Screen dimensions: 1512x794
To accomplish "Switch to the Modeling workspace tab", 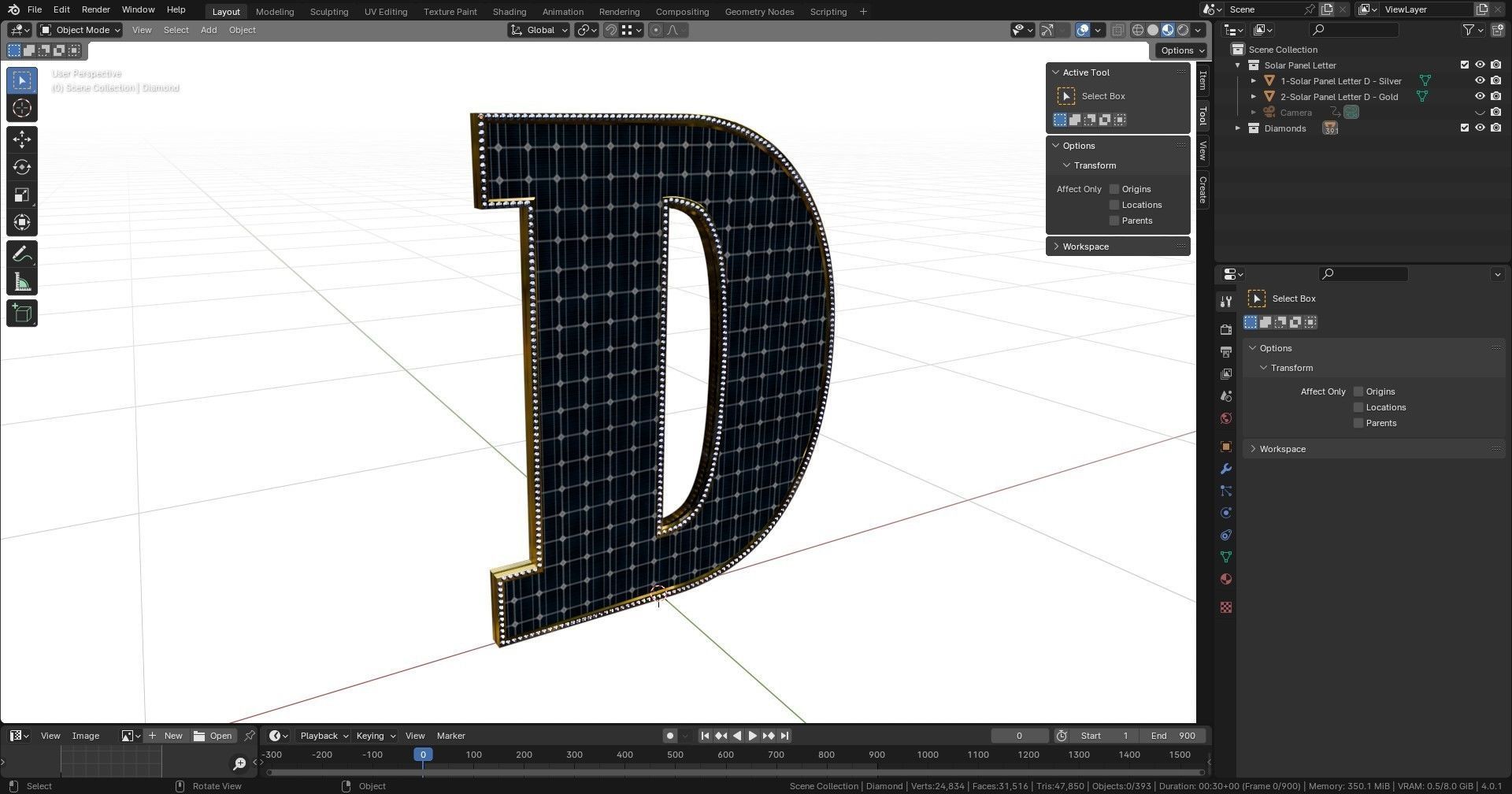I will (x=275, y=12).
